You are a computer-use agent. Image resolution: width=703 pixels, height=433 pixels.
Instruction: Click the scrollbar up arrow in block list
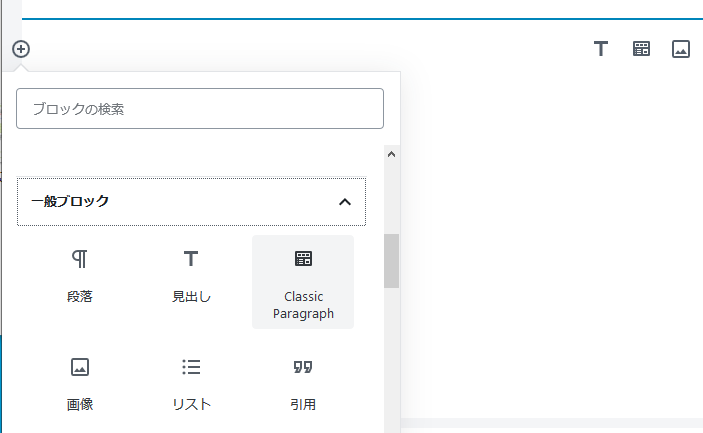pos(391,155)
